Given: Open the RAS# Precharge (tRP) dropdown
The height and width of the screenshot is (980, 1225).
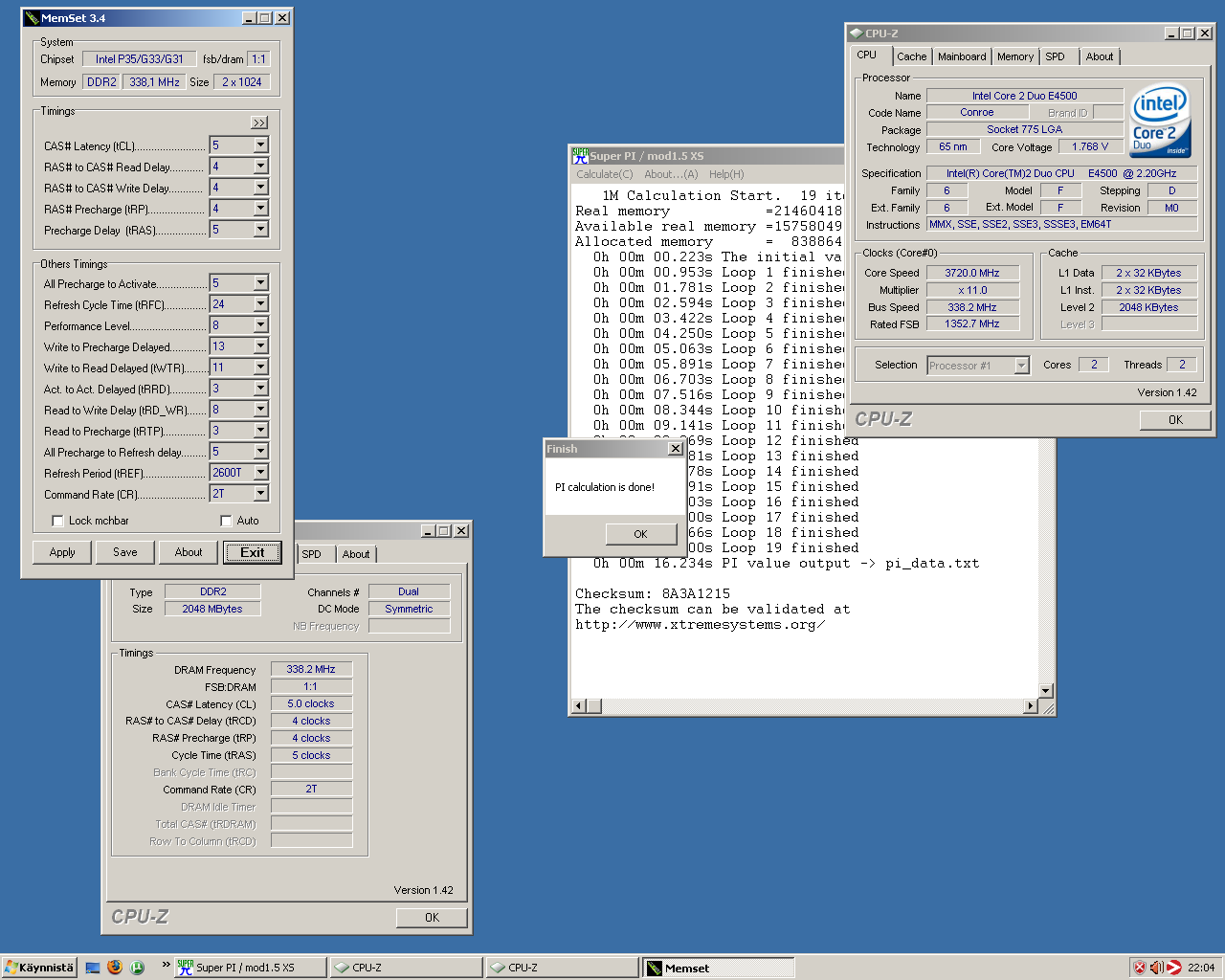Looking at the screenshot, I should coord(260,208).
